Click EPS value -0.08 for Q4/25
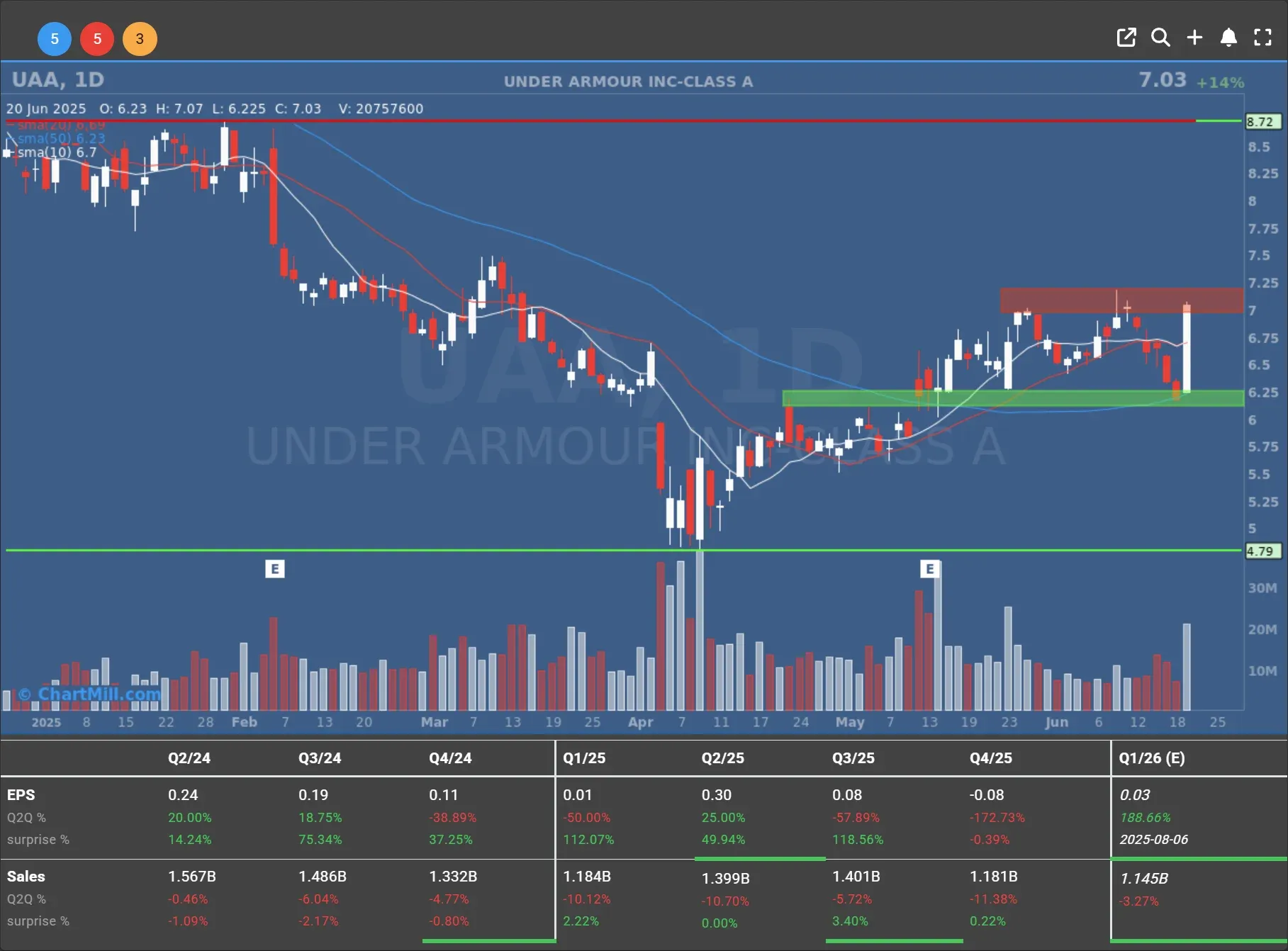The height and width of the screenshot is (951, 1288). [x=987, y=795]
